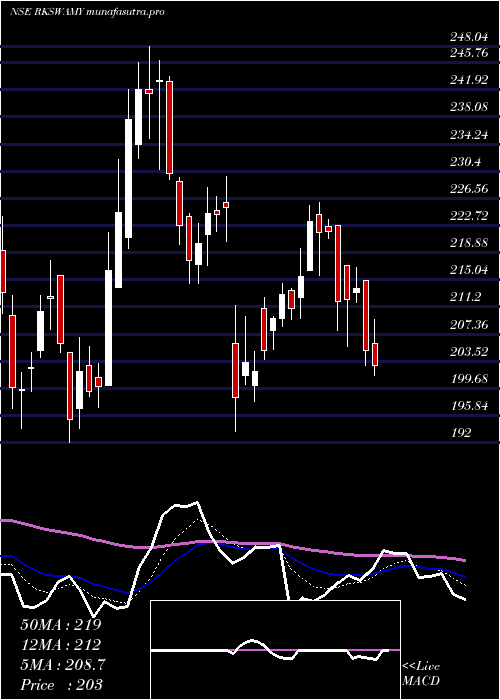The height and width of the screenshot is (700, 500).
Task: Click the 207.36 price axis label
Action: click(469, 325)
